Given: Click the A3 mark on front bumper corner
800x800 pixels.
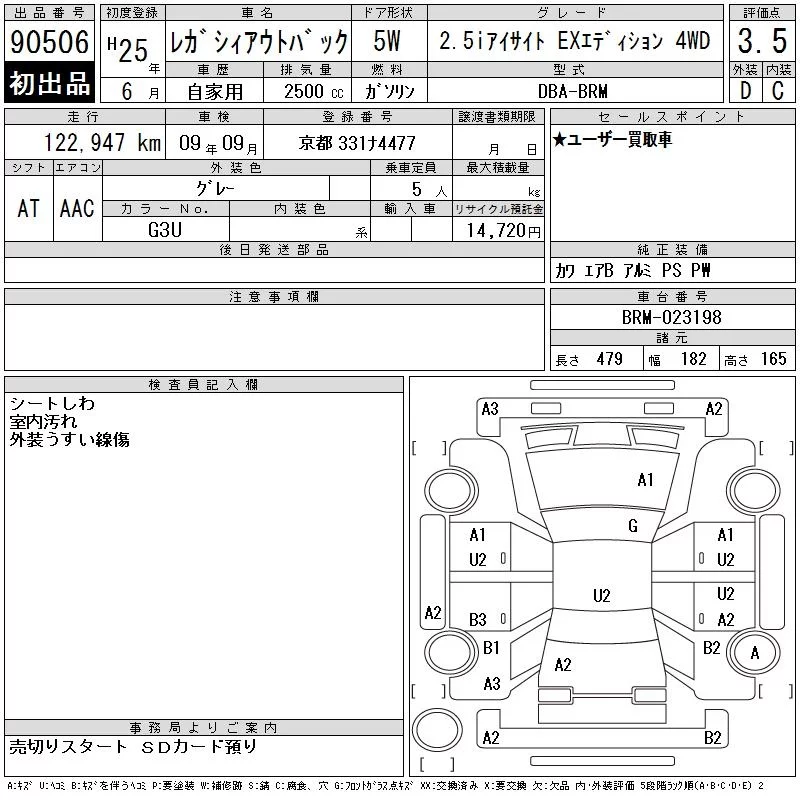Looking at the screenshot, I should tap(490, 409).
